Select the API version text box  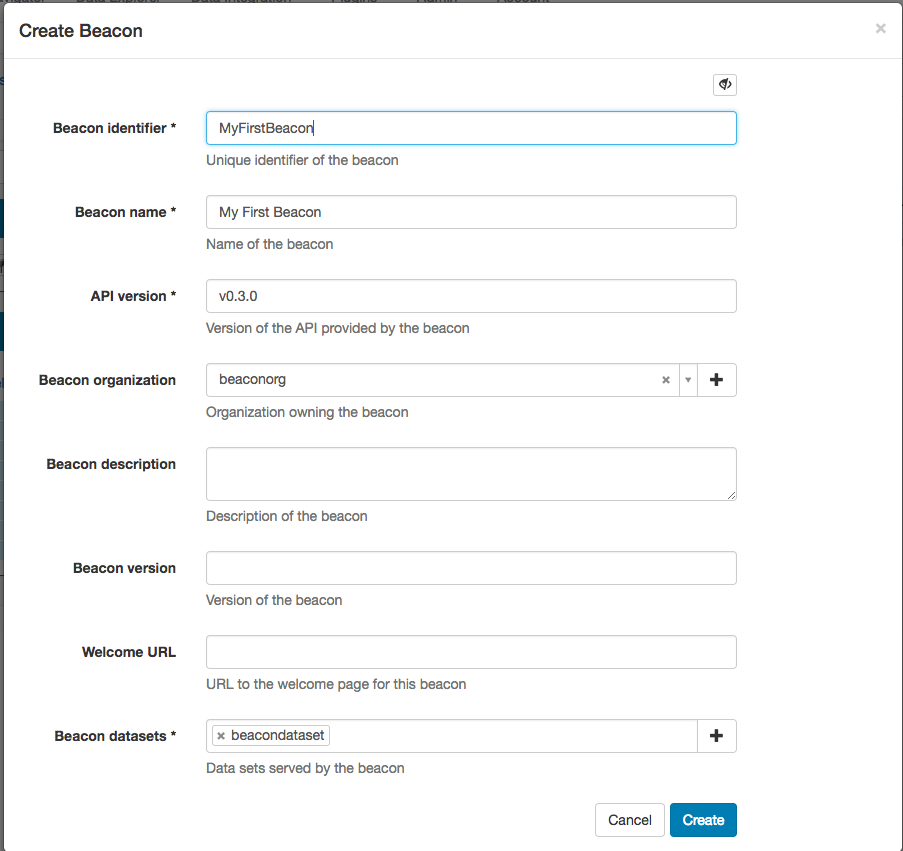(x=470, y=296)
